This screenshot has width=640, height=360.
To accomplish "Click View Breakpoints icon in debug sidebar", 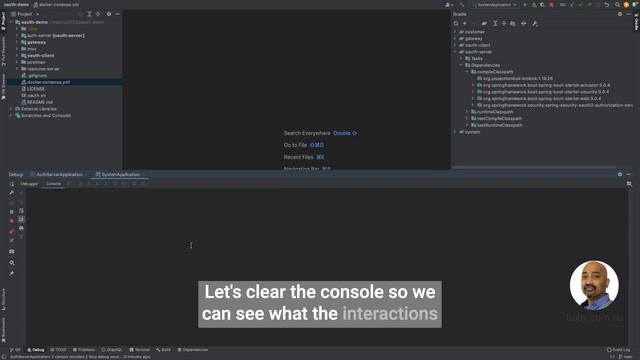I will pyautogui.click(x=11, y=231).
